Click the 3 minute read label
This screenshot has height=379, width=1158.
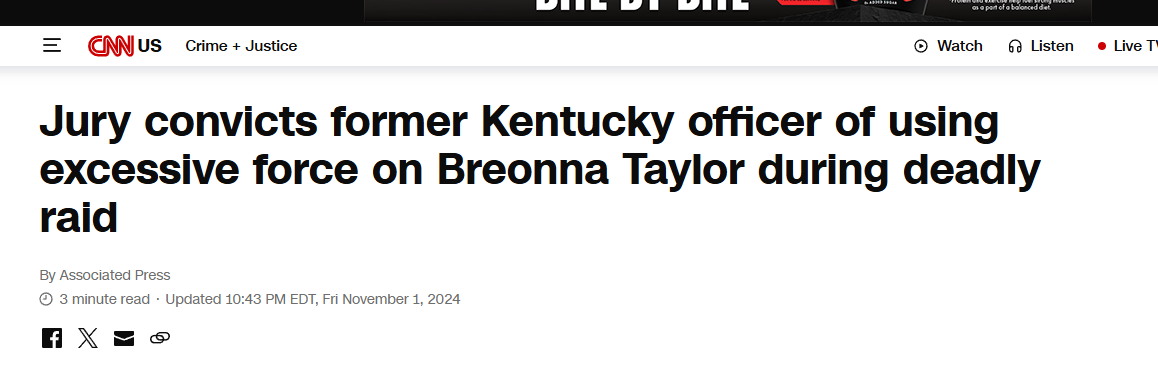[103, 299]
